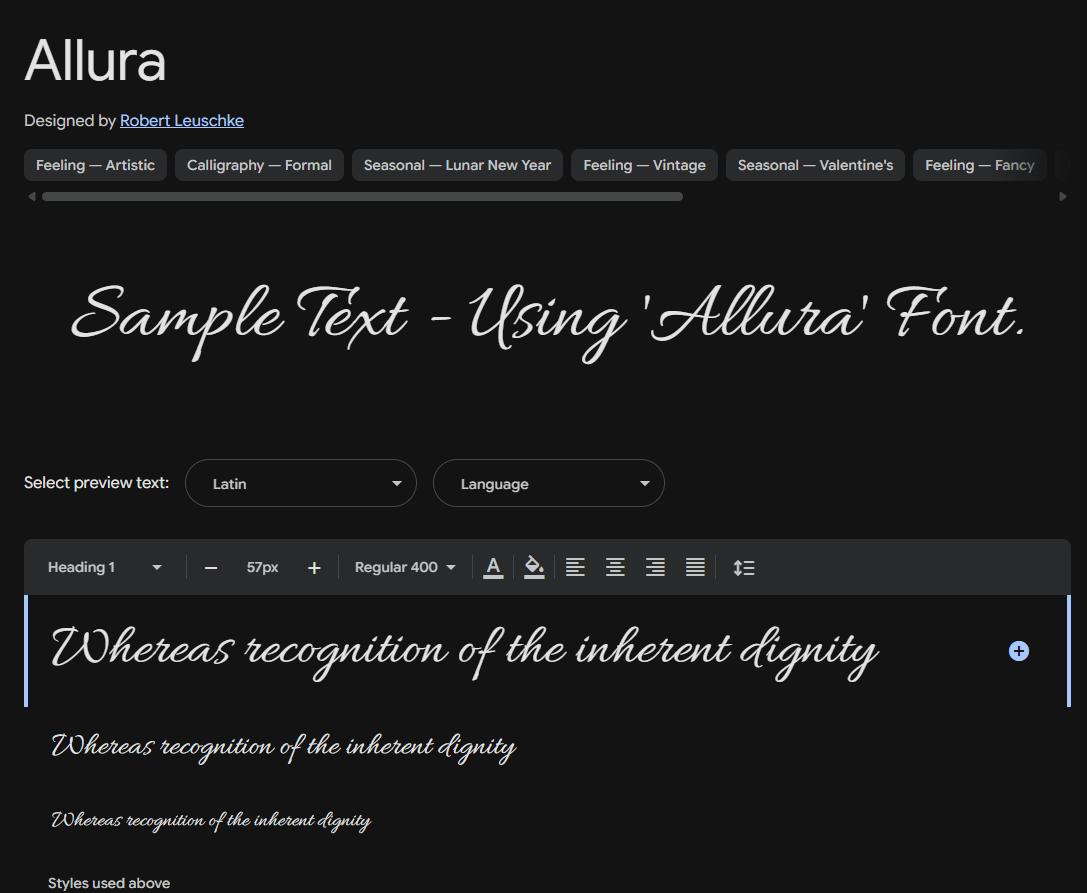Open the Heading 1 style dropdown

[x=105, y=567]
